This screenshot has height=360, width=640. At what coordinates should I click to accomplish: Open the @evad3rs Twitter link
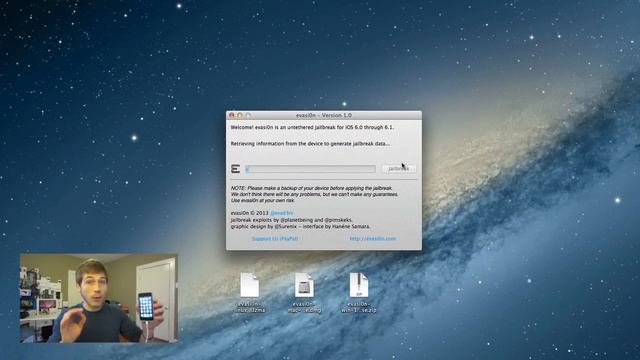pyautogui.click(x=282, y=213)
